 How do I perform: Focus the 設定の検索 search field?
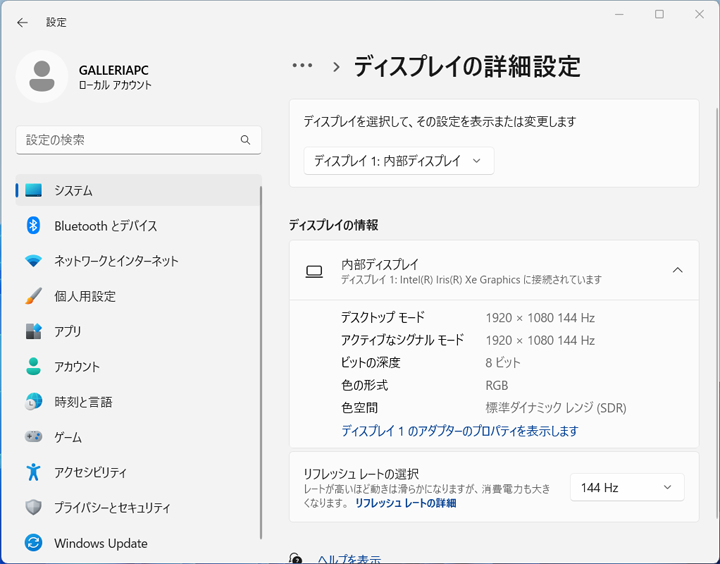pos(138,140)
